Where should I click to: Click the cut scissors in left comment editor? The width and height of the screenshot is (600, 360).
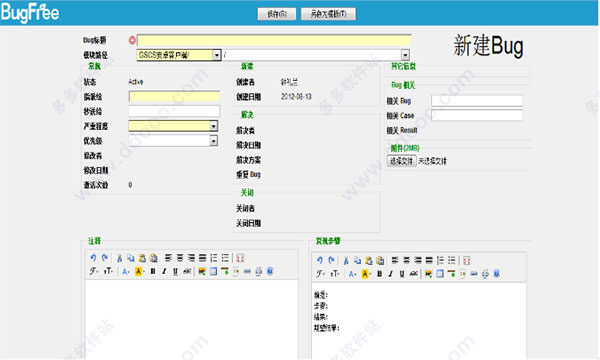(119, 258)
